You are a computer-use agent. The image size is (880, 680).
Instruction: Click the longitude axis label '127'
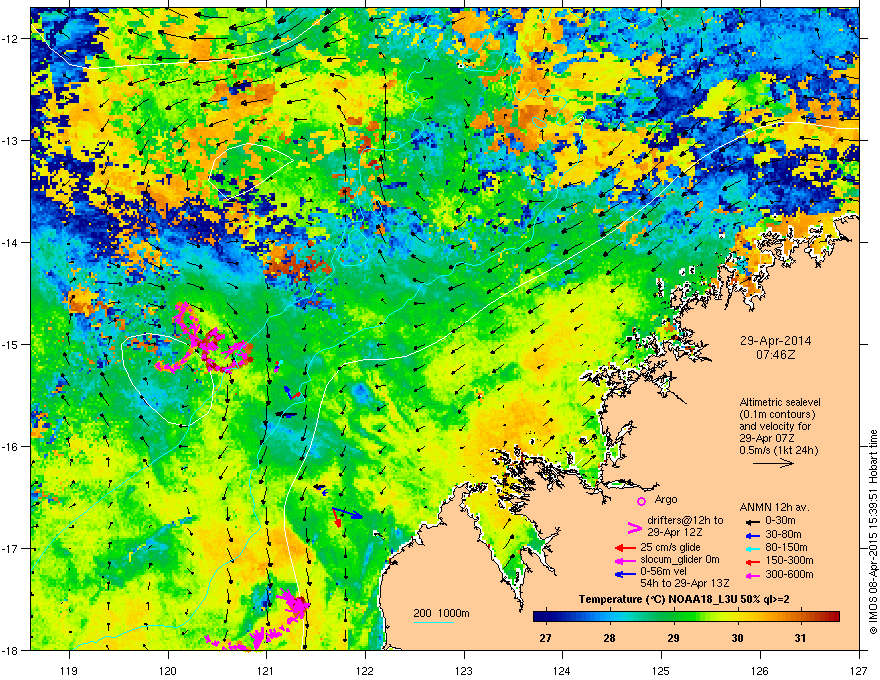(x=859, y=670)
